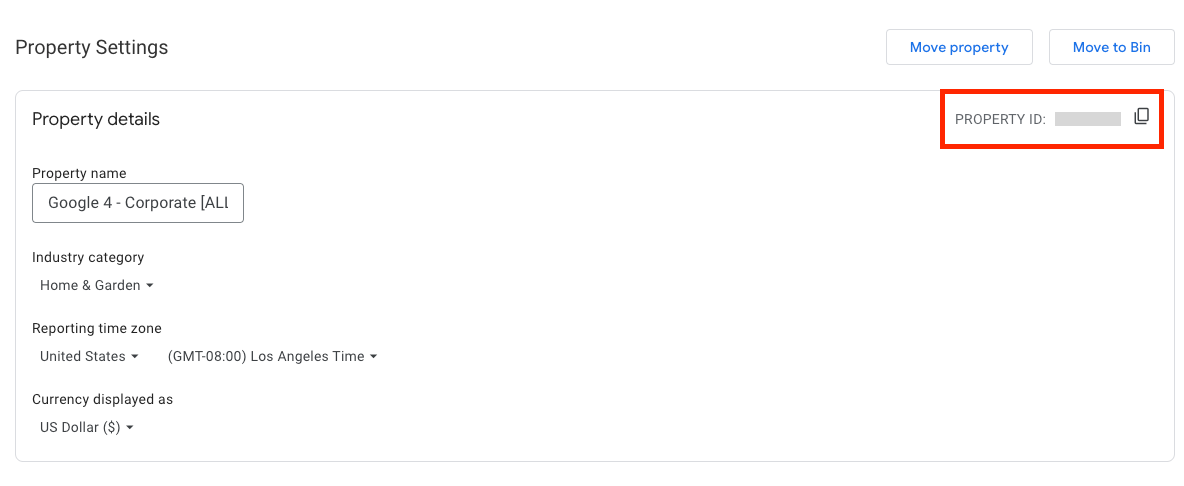This screenshot has width=1184, height=486.
Task: Open the Home & Garden industry dropdown
Action: tap(97, 285)
